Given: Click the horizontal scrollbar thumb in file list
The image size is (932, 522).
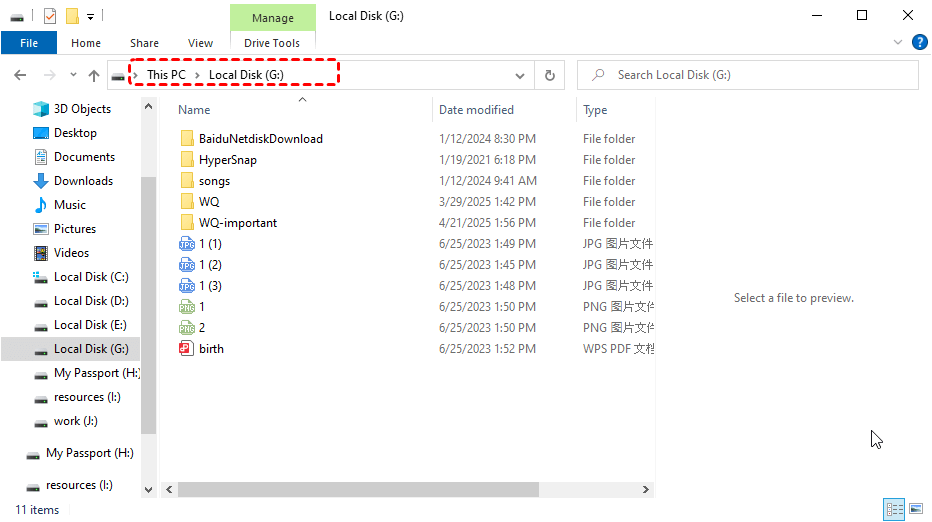Looking at the screenshot, I should point(358,489).
